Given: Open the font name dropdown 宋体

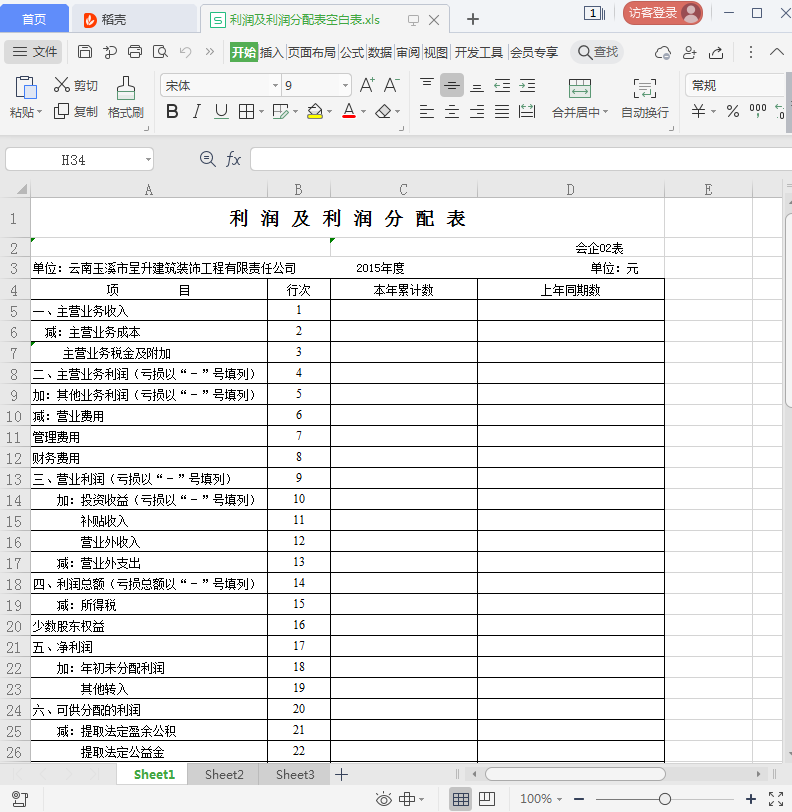Looking at the screenshot, I should (275, 85).
